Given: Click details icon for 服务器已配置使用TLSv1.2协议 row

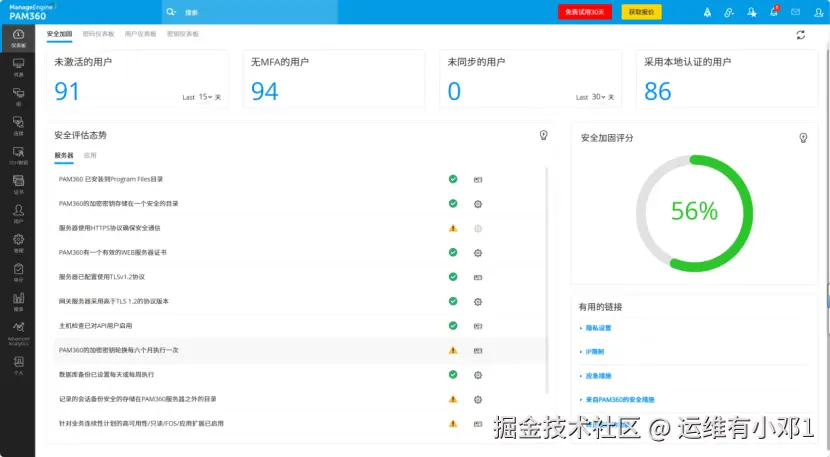Looking at the screenshot, I should [477, 277].
